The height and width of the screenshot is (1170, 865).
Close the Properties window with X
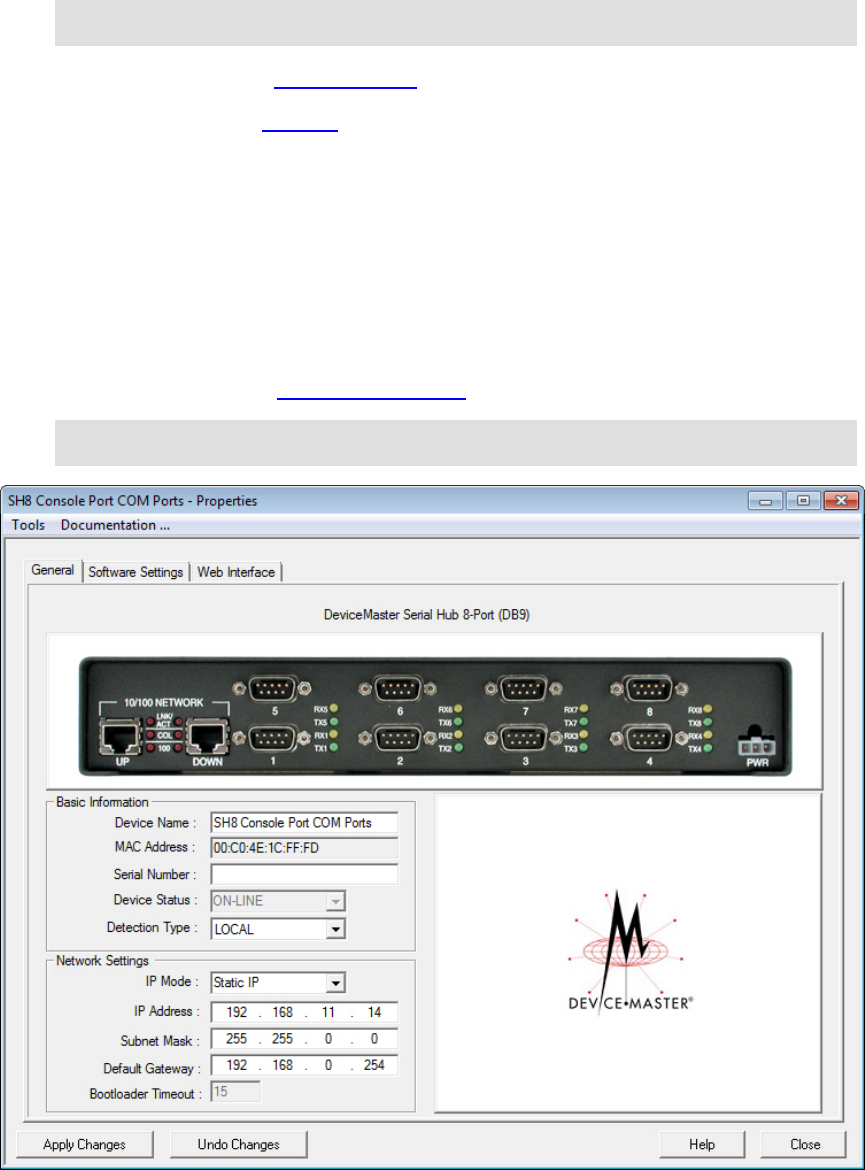pyautogui.click(x=841, y=501)
